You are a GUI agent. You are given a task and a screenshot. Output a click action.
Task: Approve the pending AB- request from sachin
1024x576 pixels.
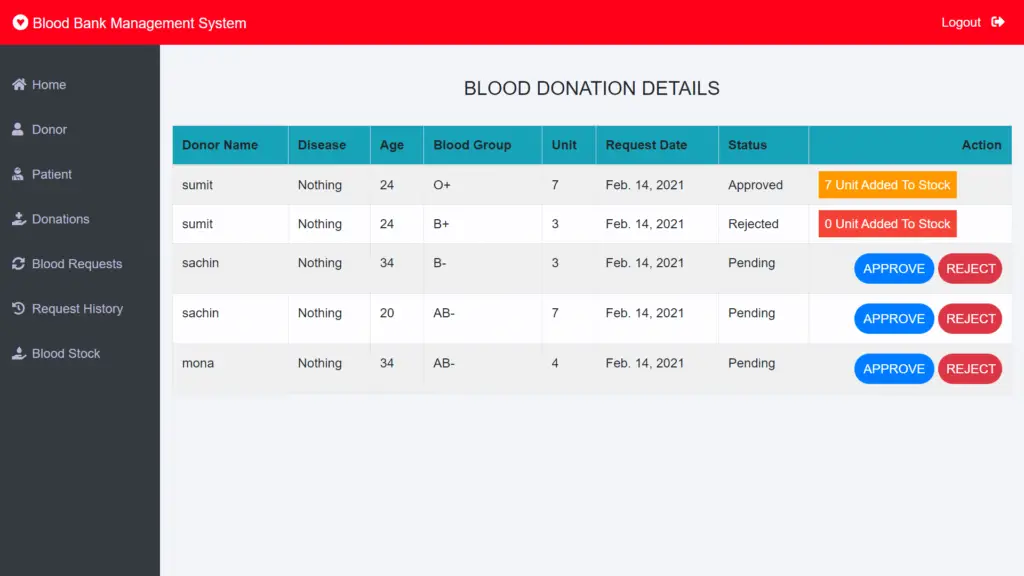coord(893,318)
